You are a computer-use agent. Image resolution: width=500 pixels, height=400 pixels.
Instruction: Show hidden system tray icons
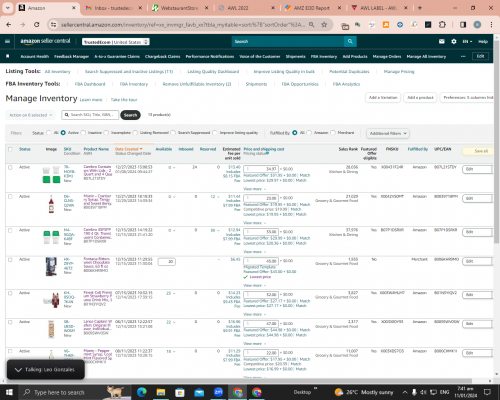click(405, 392)
